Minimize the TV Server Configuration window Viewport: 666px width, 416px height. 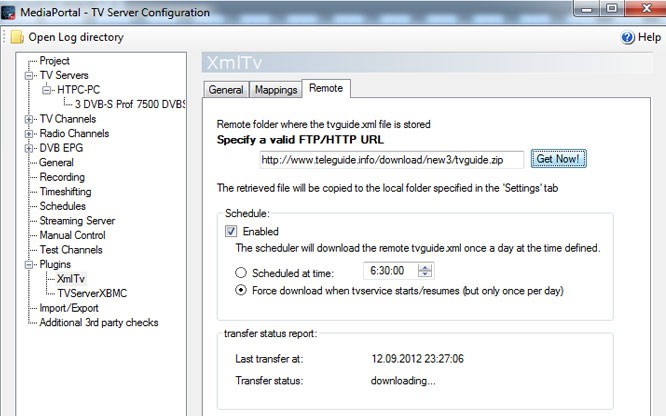coord(580,8)
